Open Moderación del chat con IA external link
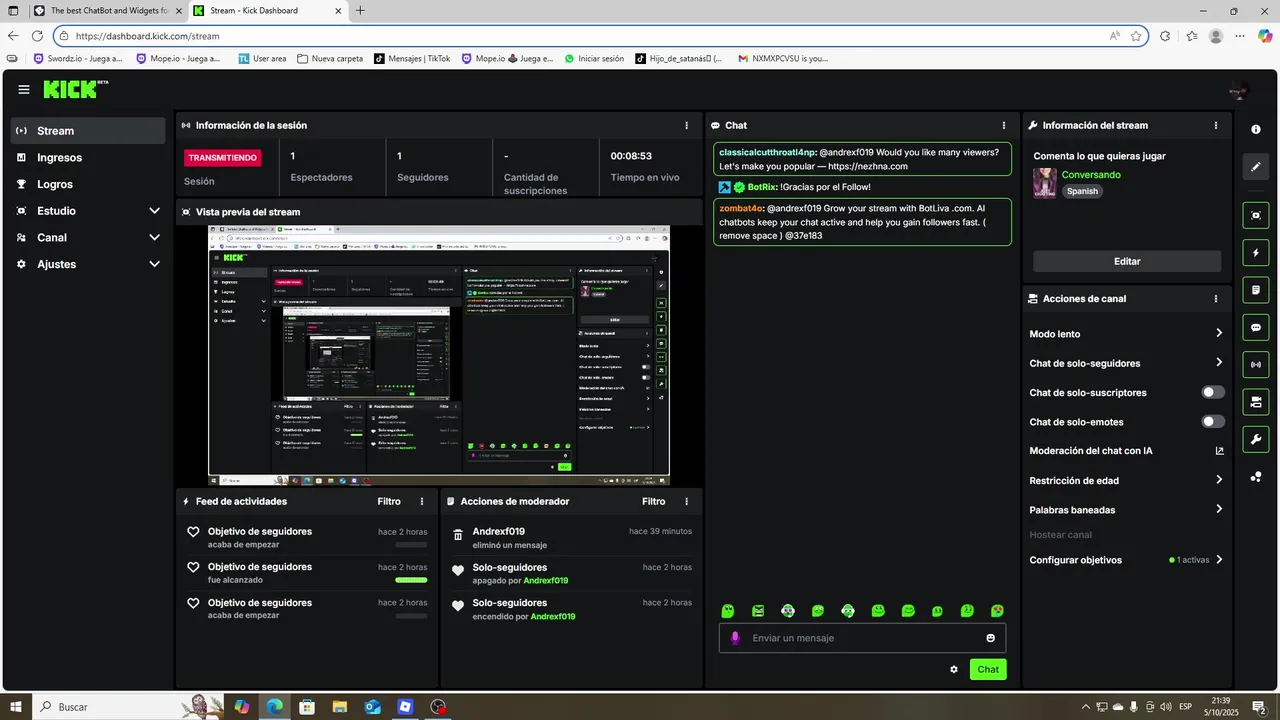The image size is (1280, 720). click(x=1219, y=451)
